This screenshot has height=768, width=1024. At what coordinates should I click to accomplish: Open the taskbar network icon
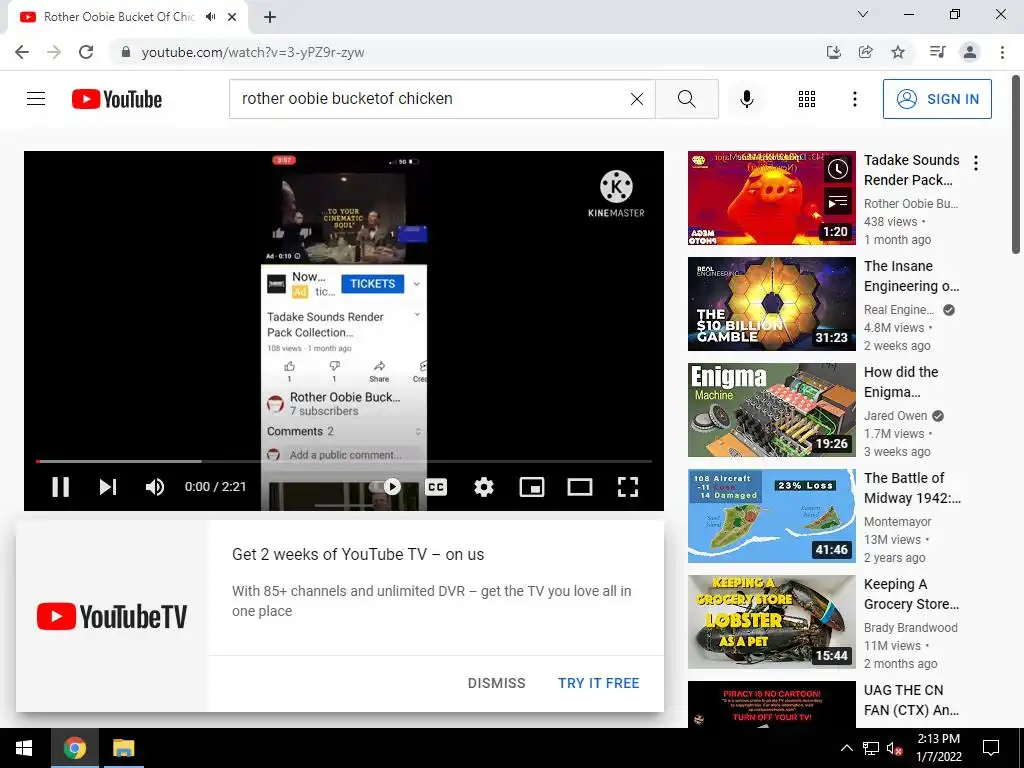pos(871,748)
